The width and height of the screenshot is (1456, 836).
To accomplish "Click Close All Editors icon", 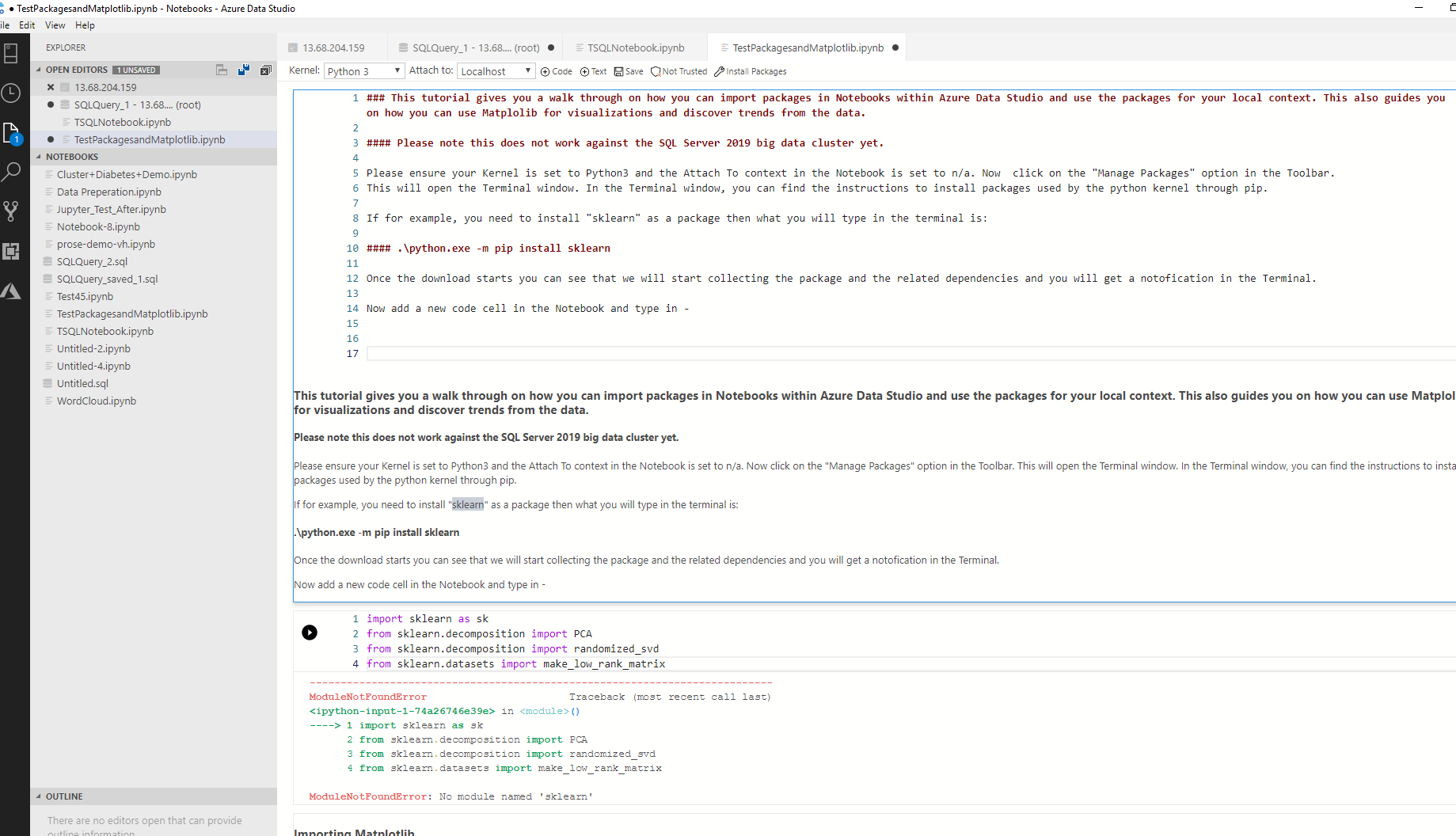I will pos(266,70).
